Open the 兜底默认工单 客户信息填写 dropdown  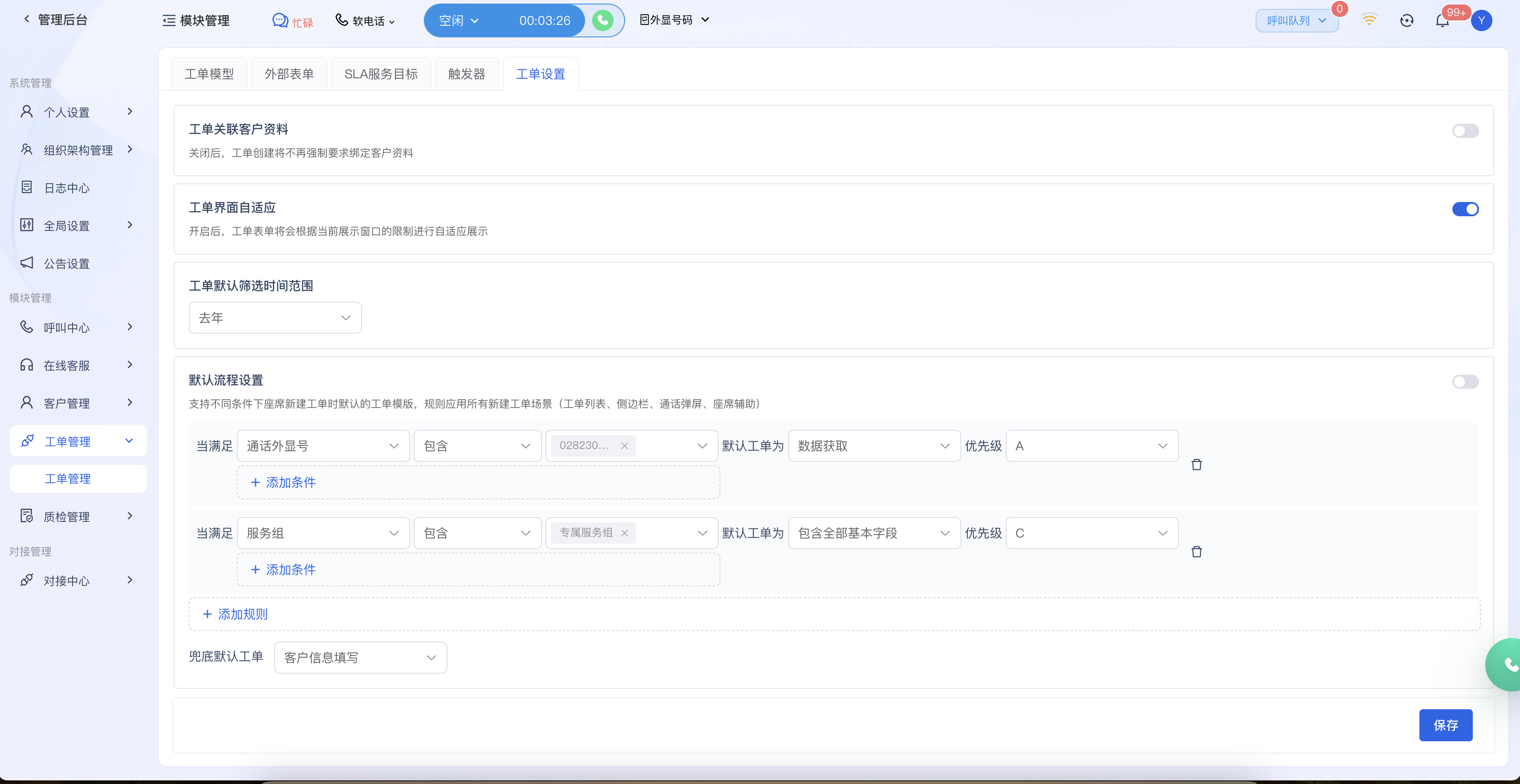pyautogui.click(x=360, y=657)
